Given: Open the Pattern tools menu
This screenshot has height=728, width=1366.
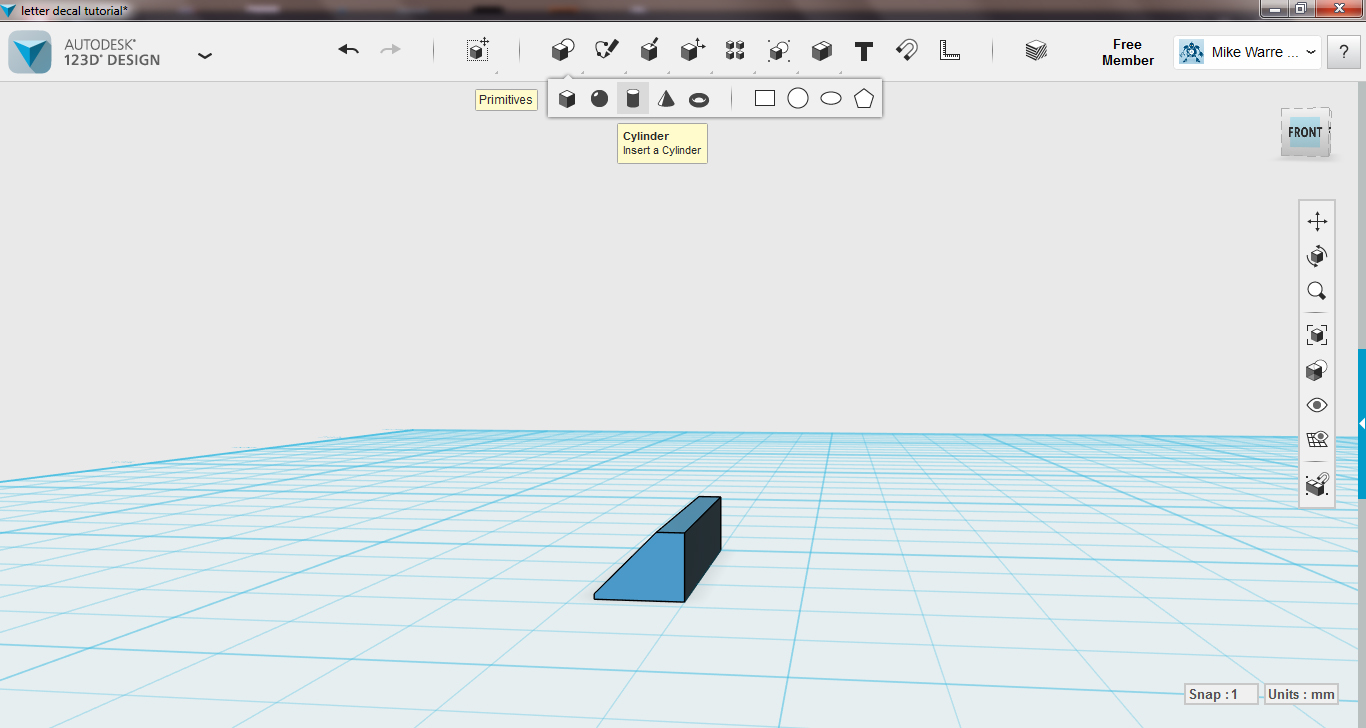Looking at the screenshot, I should pyautogui.click(x=735, y=50).
